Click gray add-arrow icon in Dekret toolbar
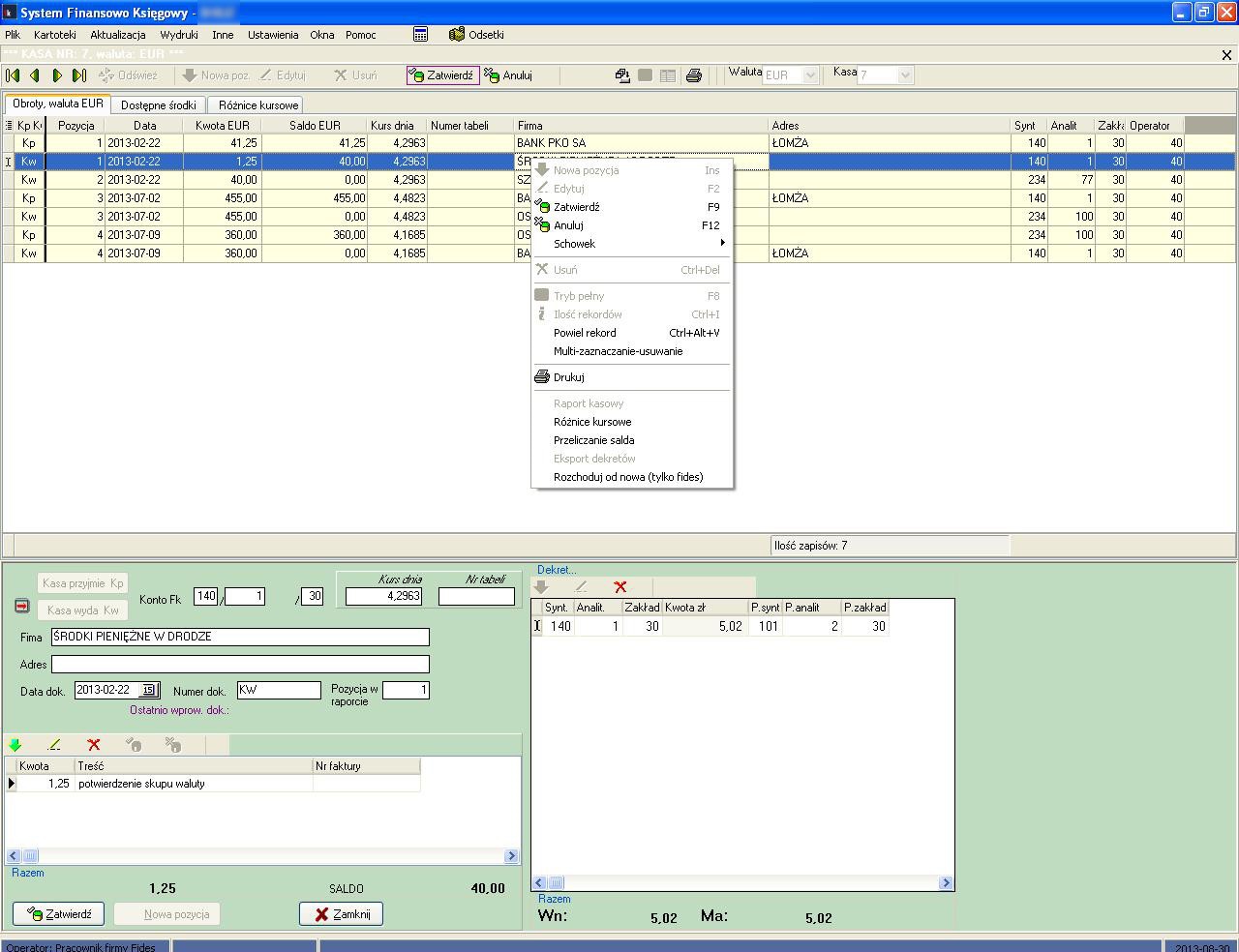This screenshot has height=952, width=1239. point(542,586)
